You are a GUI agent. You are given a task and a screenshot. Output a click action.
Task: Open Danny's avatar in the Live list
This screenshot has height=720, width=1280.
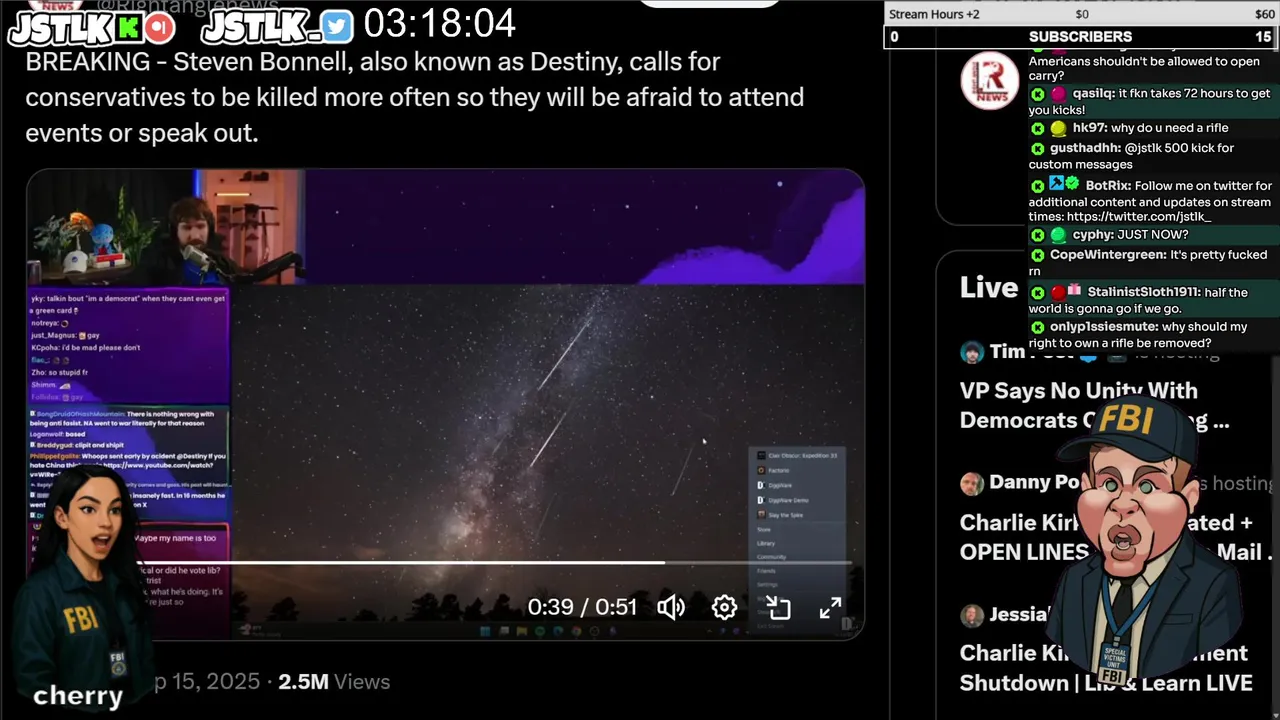972,484
